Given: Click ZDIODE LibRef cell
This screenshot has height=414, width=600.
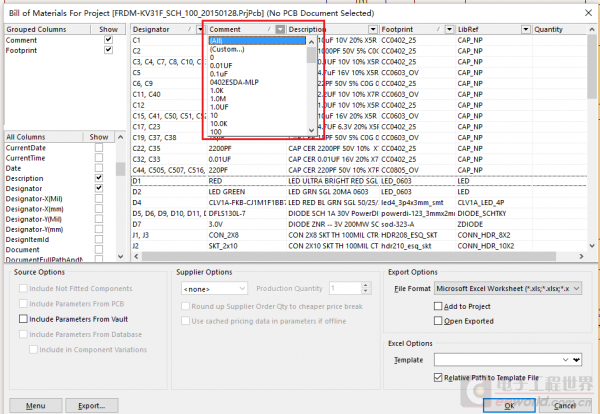Looking at the screenshot, I should [494, 224].
